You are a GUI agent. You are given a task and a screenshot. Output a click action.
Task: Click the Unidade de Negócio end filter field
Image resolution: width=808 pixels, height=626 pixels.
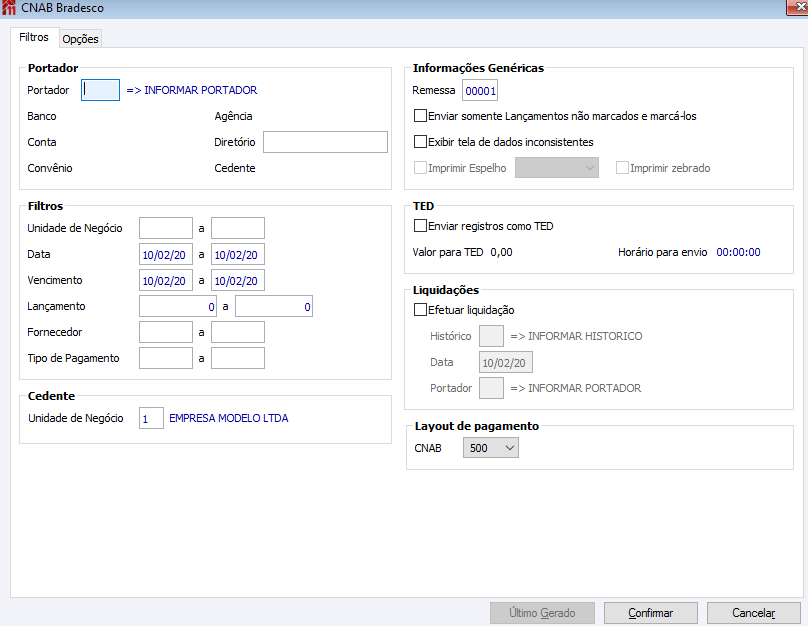238,228
